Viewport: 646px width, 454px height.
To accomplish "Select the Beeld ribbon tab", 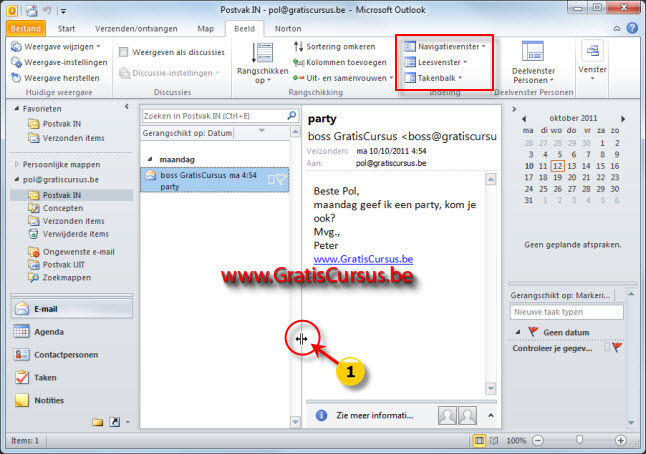I will point(244,28).
